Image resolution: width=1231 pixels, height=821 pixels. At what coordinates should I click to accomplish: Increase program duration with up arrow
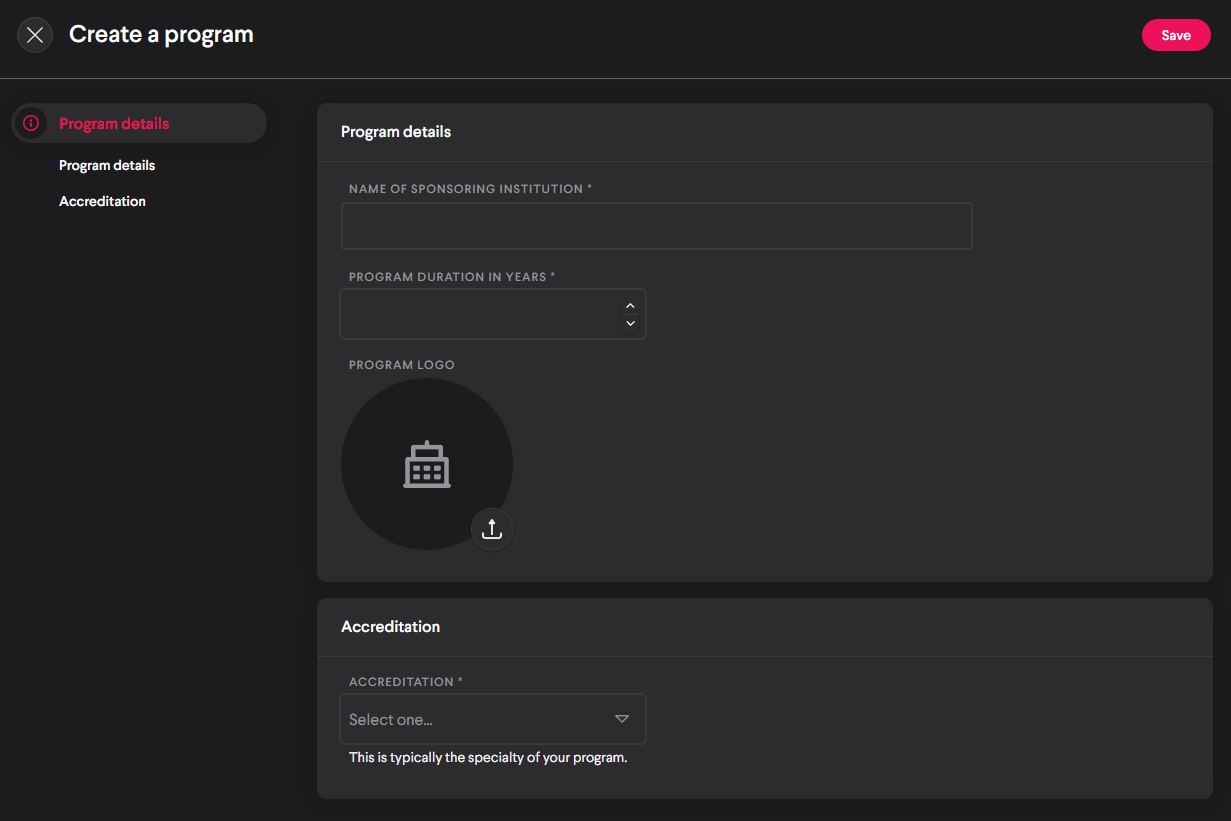coord(630,306)
